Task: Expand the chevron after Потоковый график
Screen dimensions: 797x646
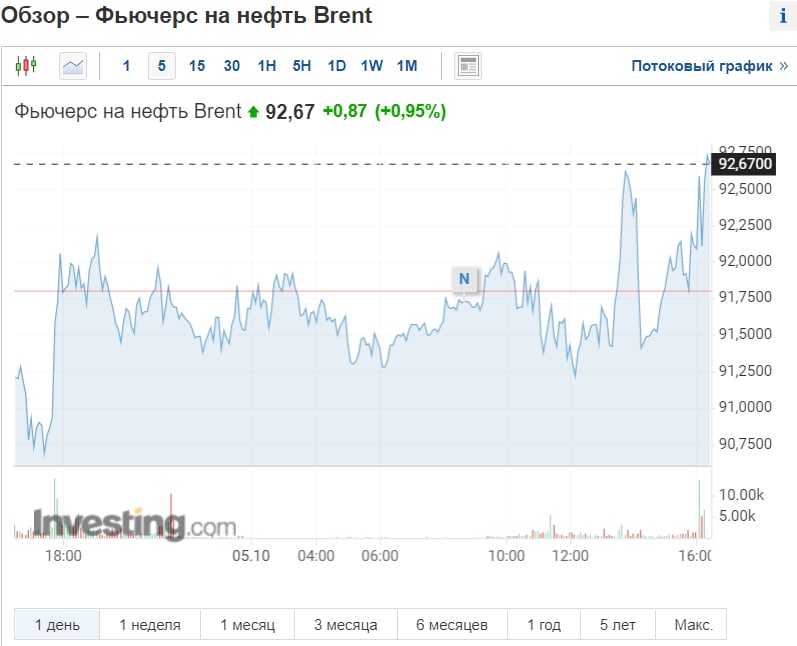Action: (783, 66)
